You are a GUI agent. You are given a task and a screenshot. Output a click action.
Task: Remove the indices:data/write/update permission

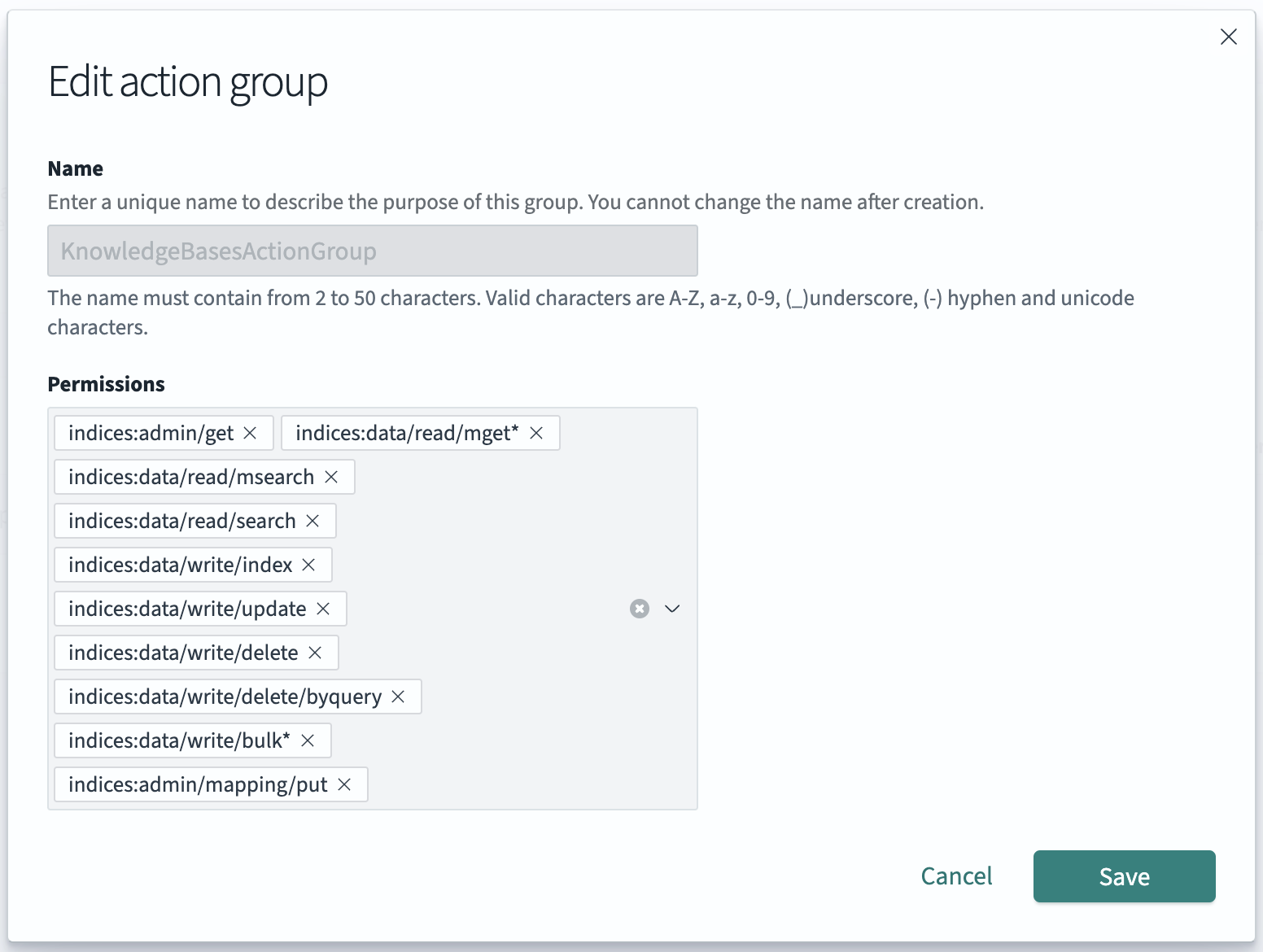[x=323, y=609]
